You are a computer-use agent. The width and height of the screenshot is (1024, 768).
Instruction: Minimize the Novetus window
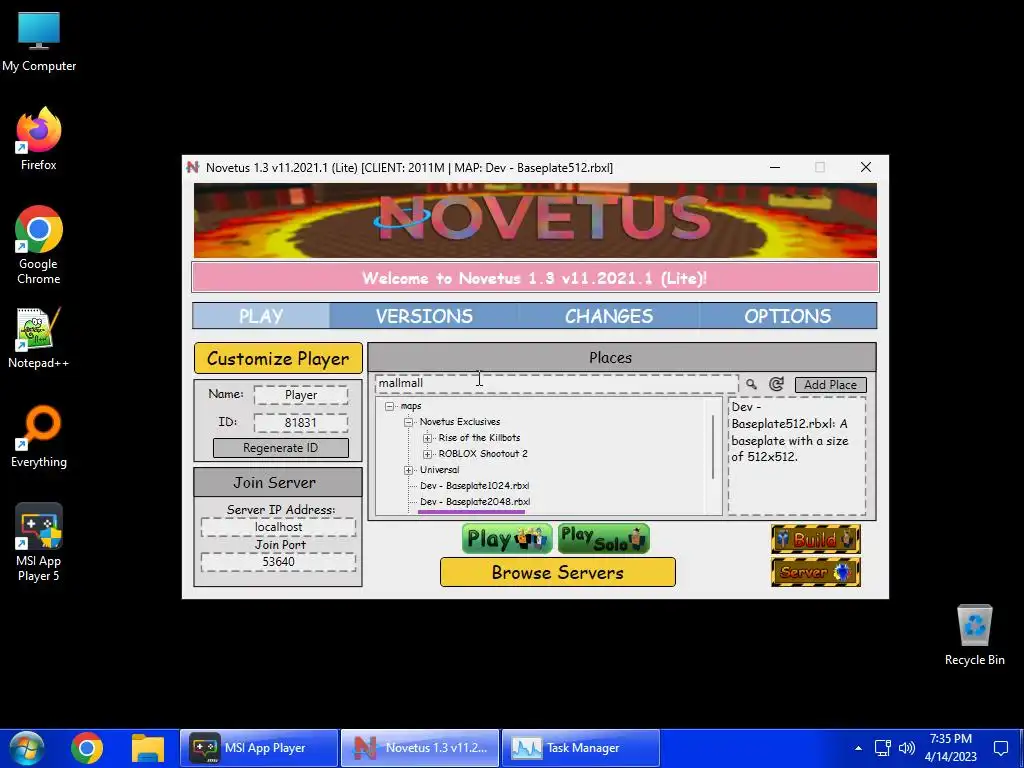tap(775, 167)
